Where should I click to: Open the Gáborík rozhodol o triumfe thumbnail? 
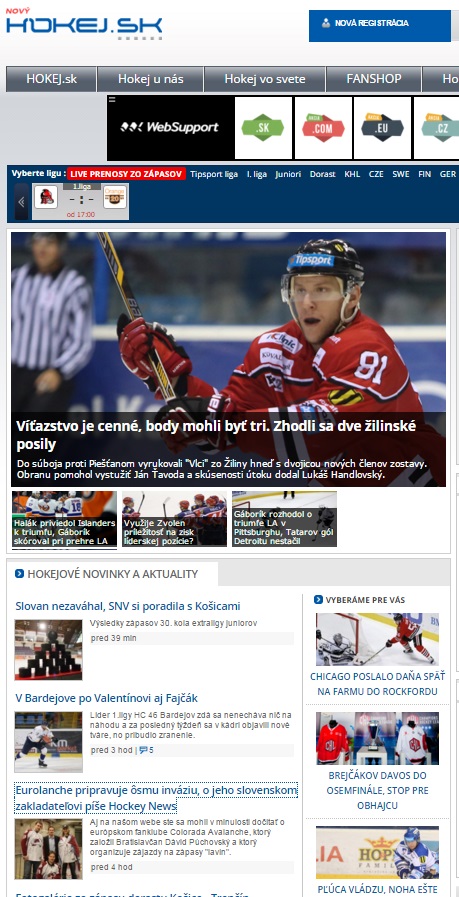tap(284, 519)
